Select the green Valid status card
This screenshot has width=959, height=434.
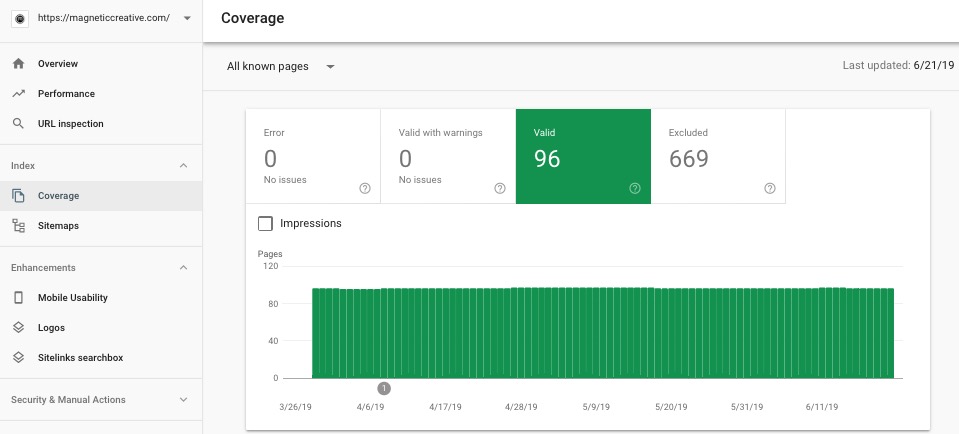583,156
